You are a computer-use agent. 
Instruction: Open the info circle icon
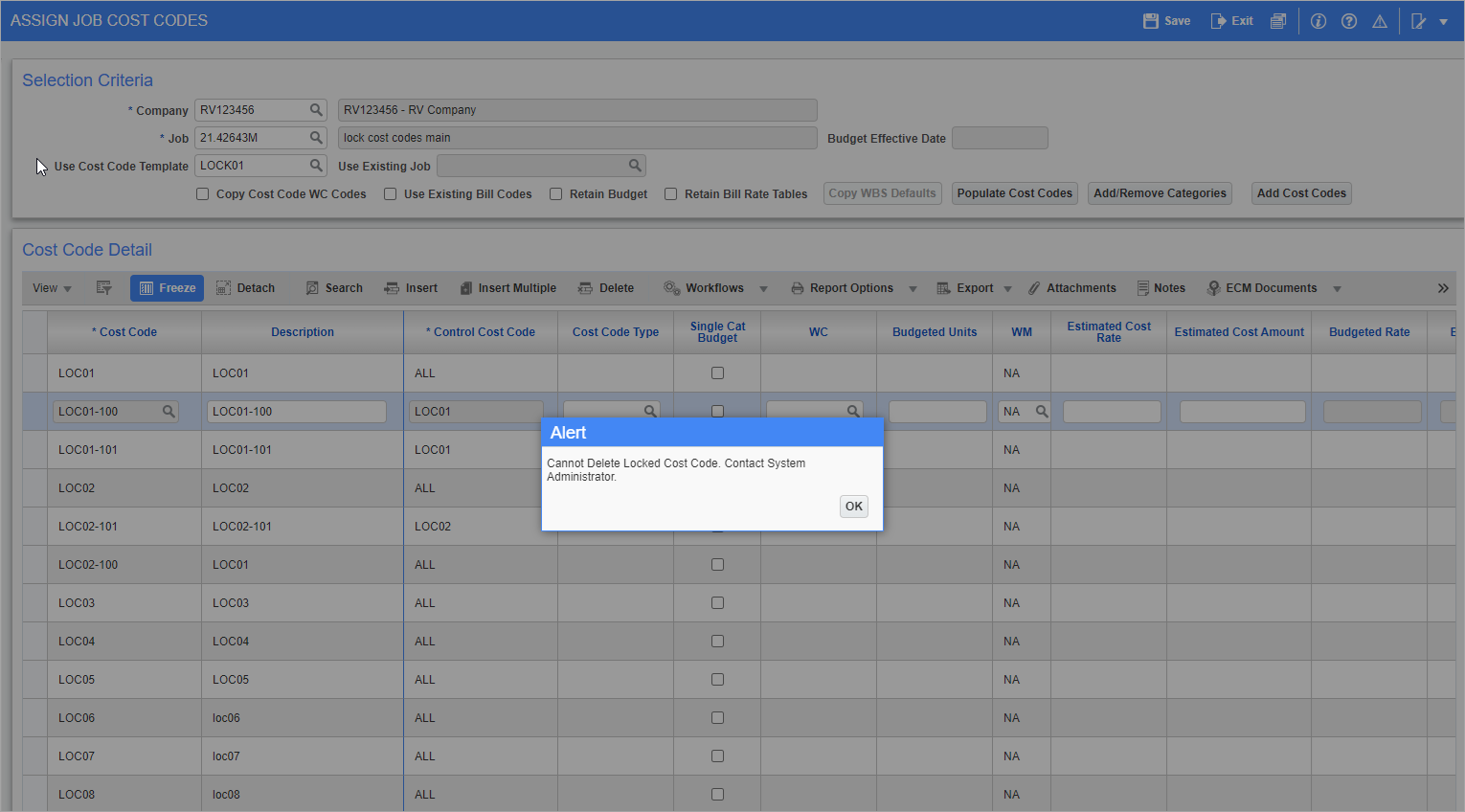(x=1318, y=21)
